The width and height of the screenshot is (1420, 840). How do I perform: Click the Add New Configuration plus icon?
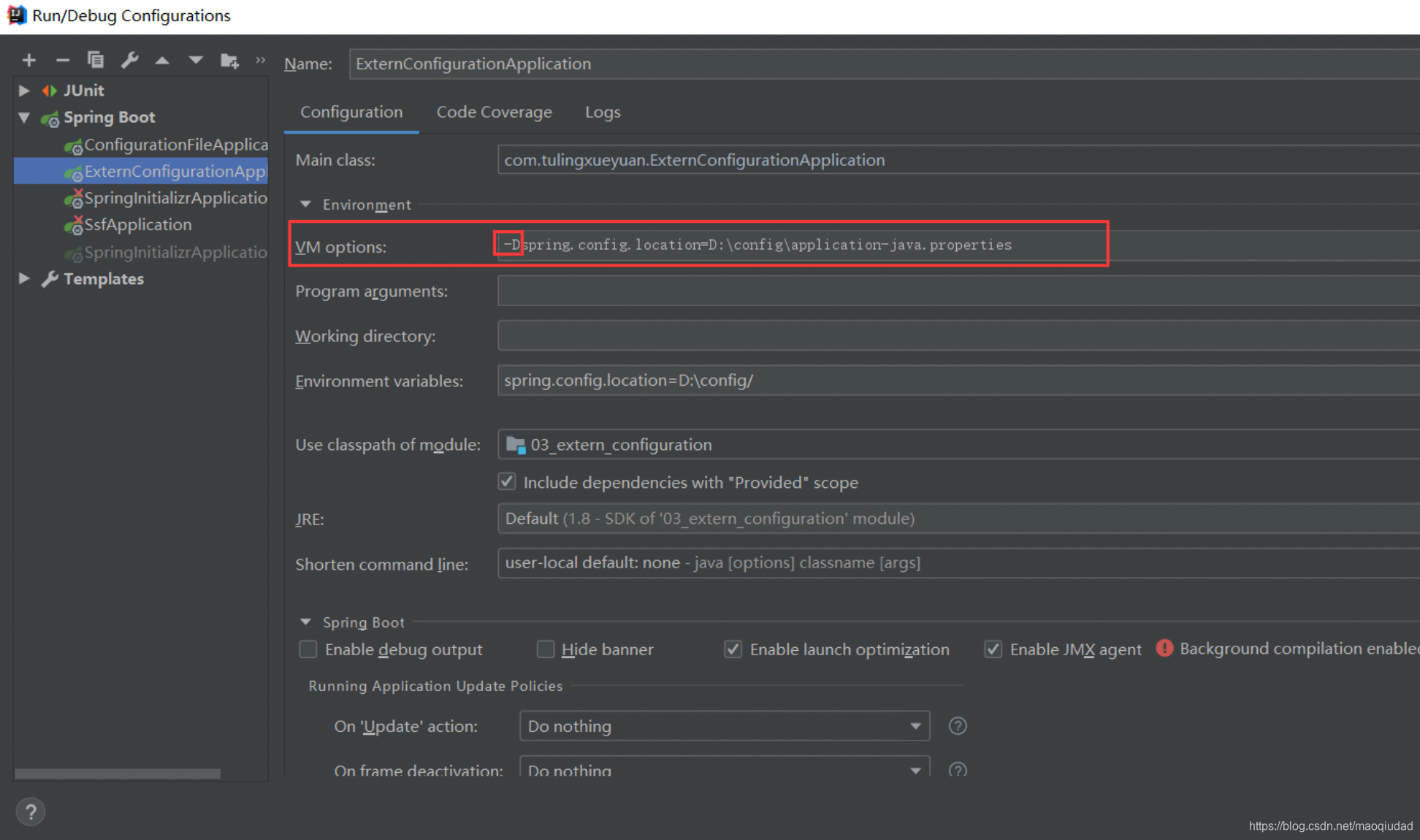pyautogui.click(x=29, y=61)
